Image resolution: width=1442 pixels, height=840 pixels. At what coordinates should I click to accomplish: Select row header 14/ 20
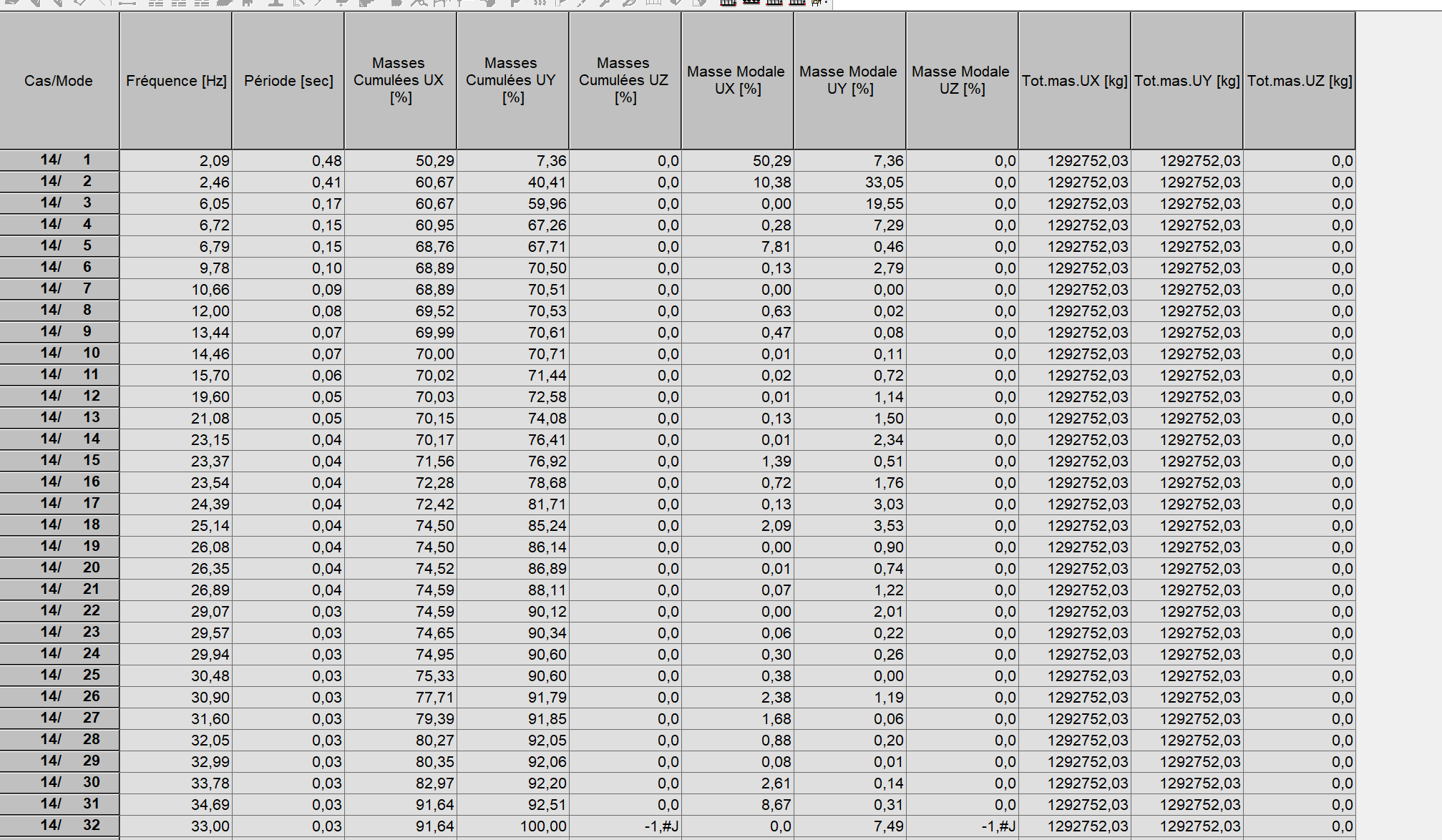point(59,568)
